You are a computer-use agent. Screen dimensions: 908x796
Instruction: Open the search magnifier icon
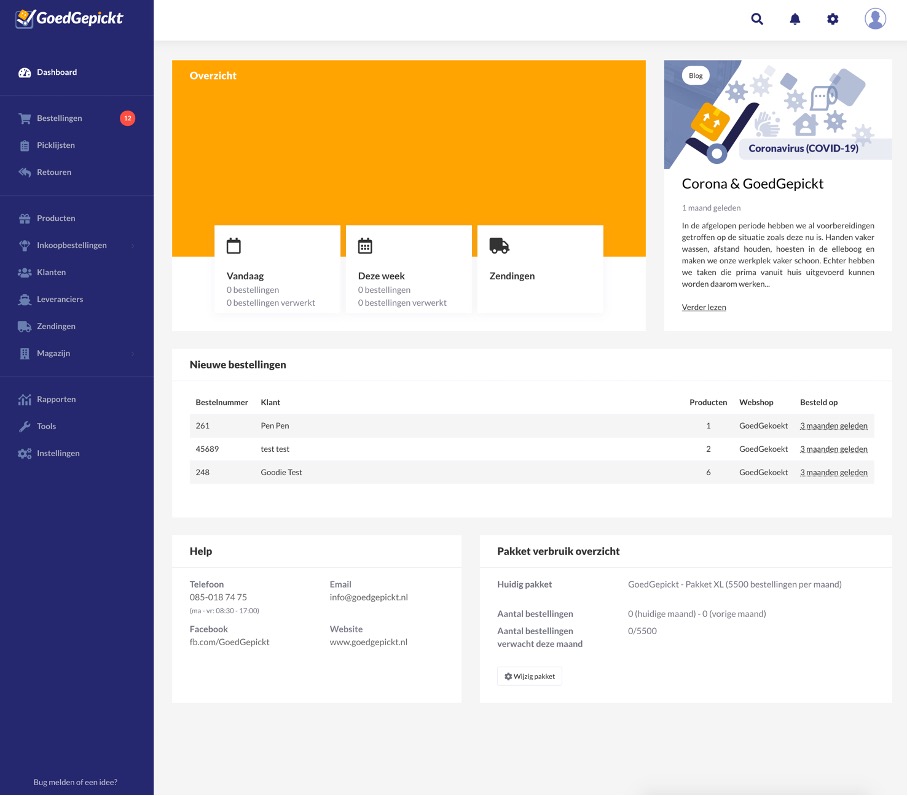tap(756, 19)
